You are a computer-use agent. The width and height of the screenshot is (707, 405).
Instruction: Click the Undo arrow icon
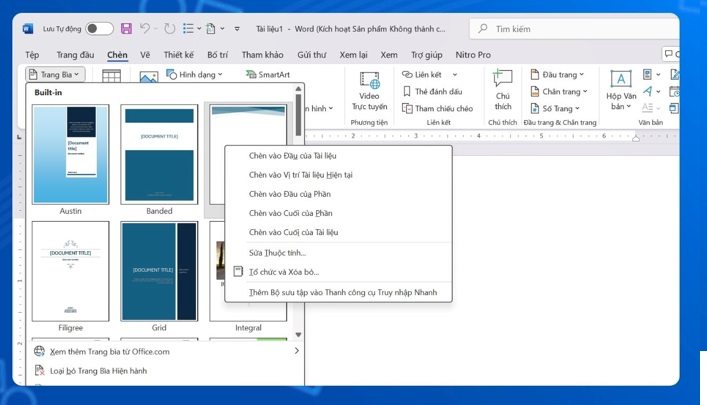146,29
